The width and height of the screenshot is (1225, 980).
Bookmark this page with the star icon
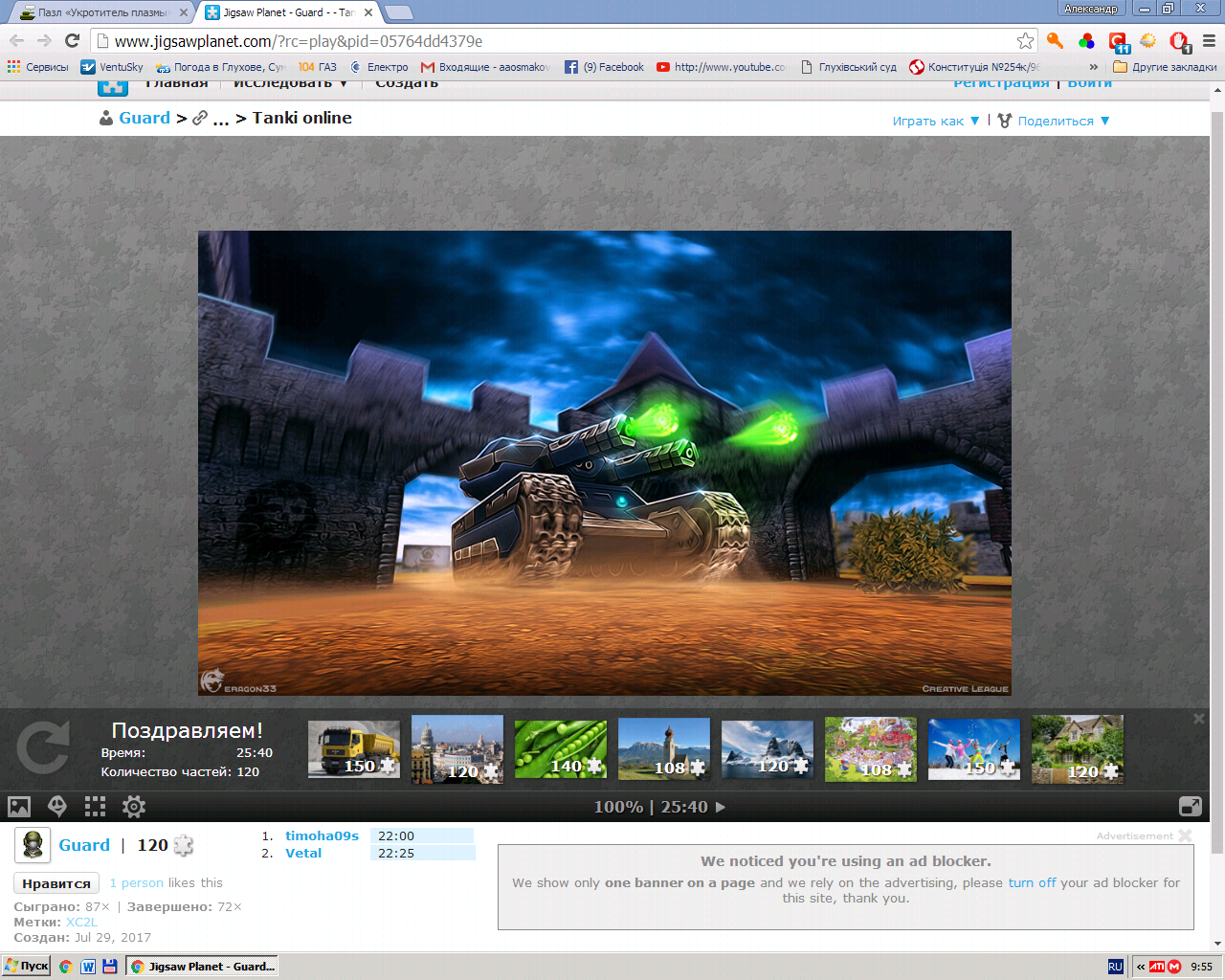pyautogui.click(x=1025, y=41)
